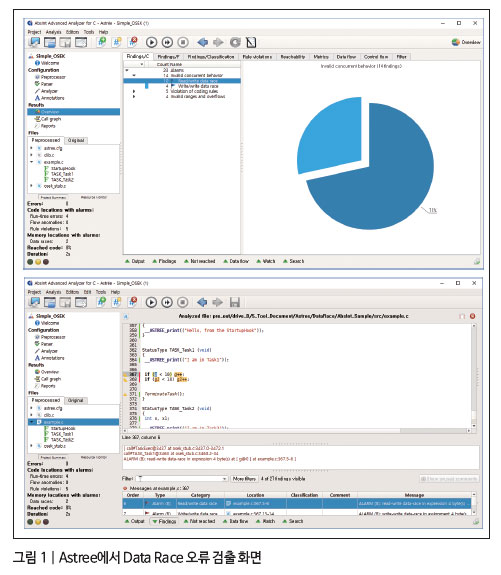Screen dimensions: 501x575
Task: Click plain hash toolbar icon in code-view window
Action: pos(117,302)
